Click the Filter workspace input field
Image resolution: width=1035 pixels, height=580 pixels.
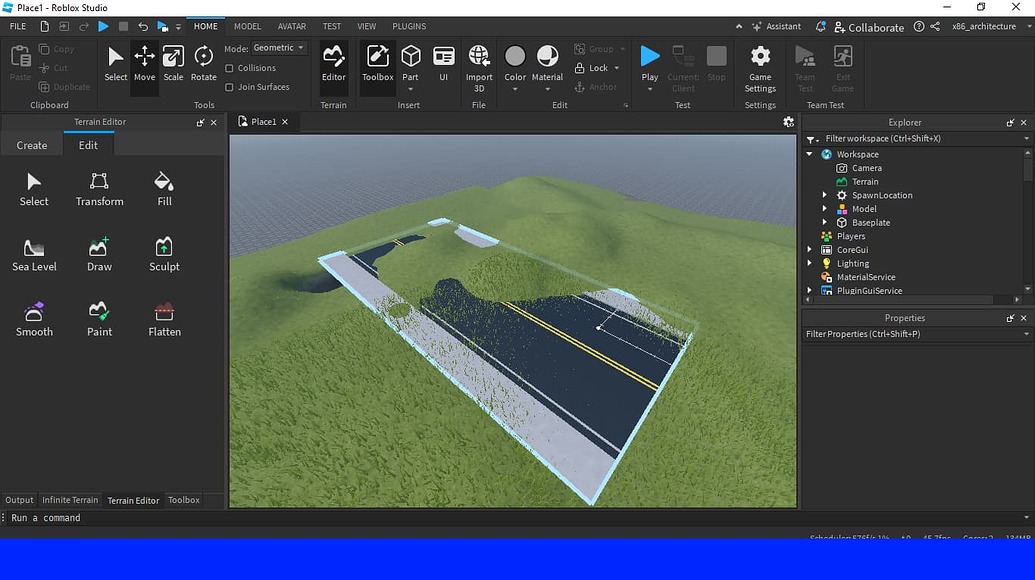(x=918, y=139)
